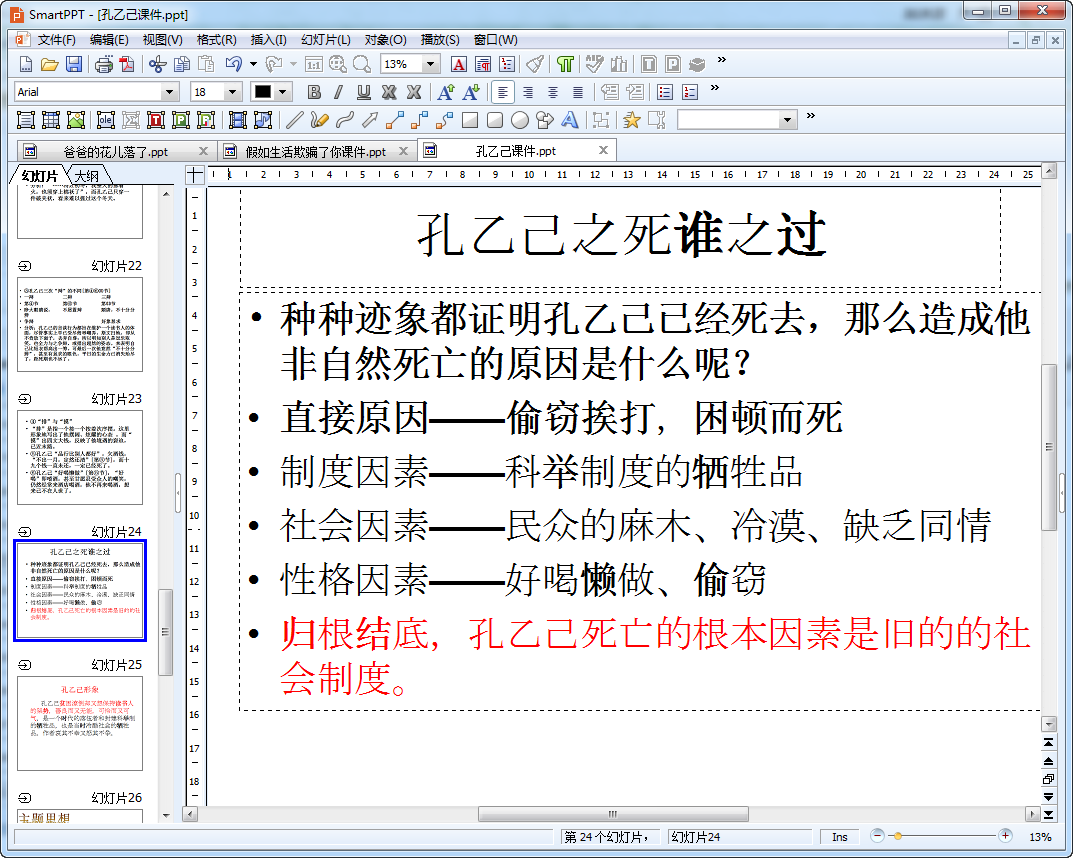Undo the last action with the Undo arrow
The width and height of the screenshot is (1073, 858).
point(233,64)
